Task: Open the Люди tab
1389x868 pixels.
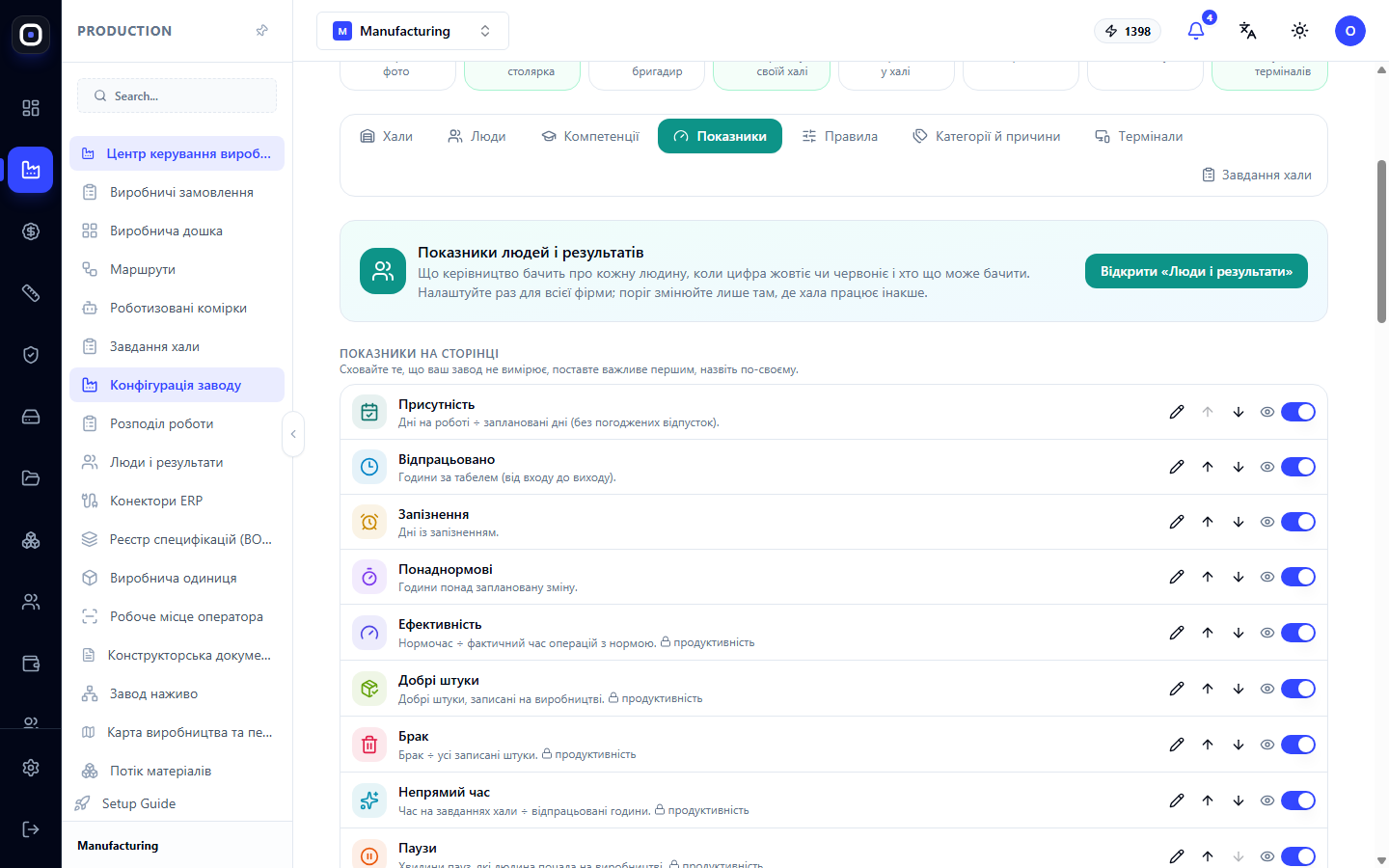Action: [x=477, y=136]
